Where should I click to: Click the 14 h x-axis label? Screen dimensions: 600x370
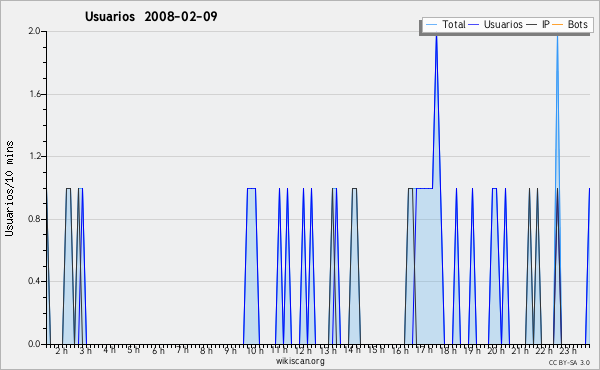352,350
